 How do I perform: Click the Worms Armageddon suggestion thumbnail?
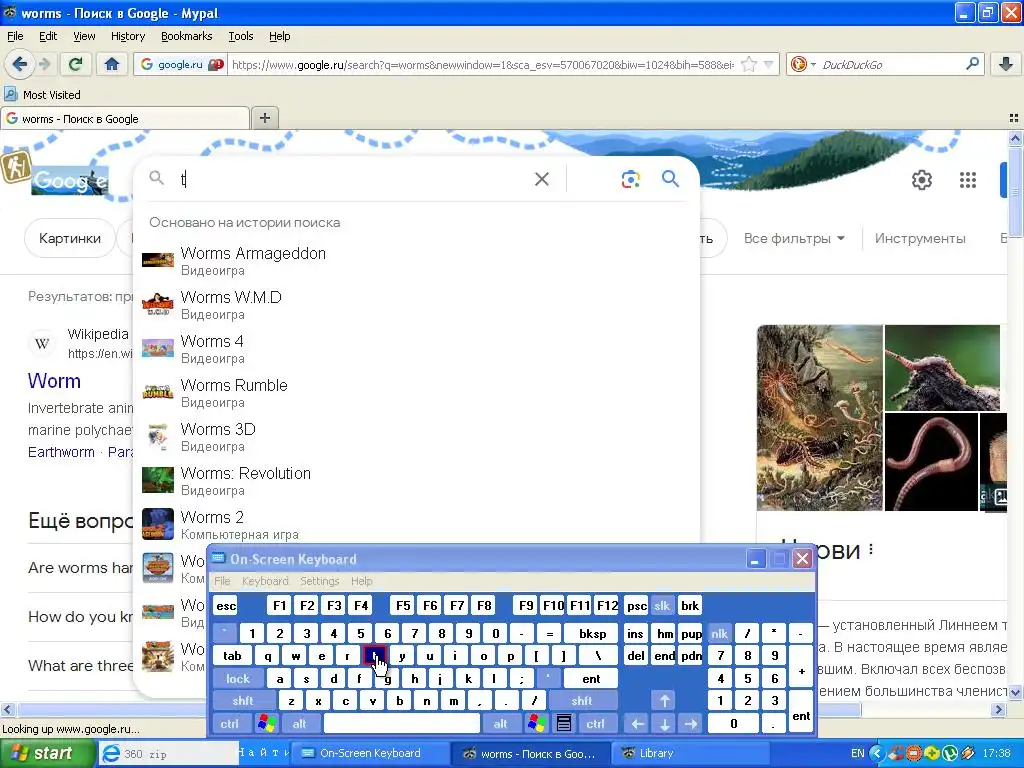(x=158, y=261)
